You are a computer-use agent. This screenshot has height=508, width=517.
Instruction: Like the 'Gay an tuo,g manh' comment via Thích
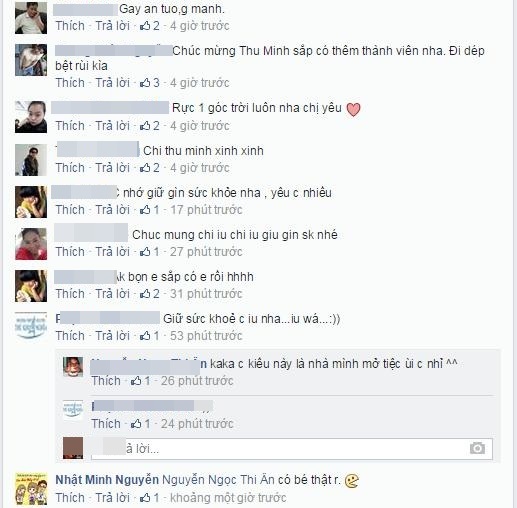[x=70, y=26]
